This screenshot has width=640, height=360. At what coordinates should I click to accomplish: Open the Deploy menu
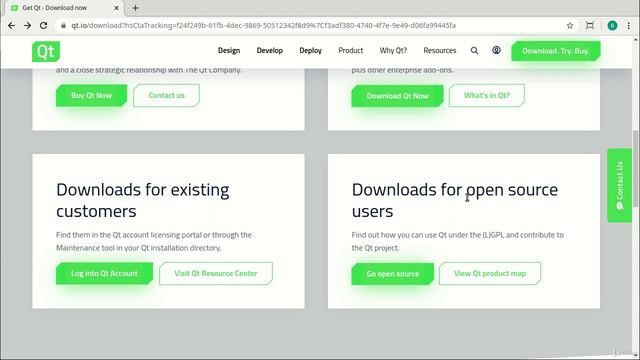coord(311,51)
